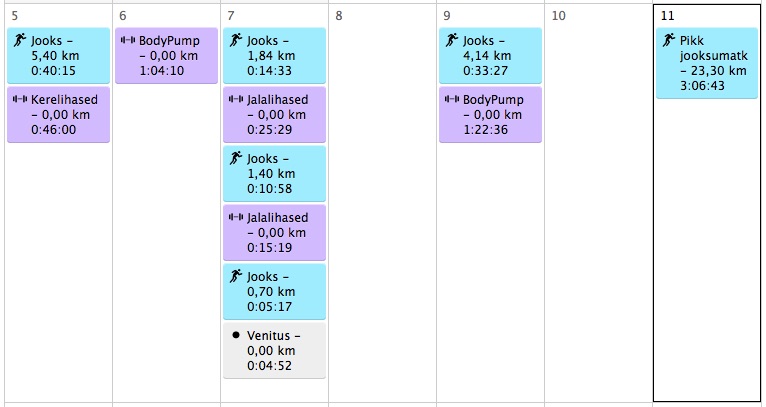Click dot icon on Venitus entry
Screen dimensions: 766x407
coord(236,335)
